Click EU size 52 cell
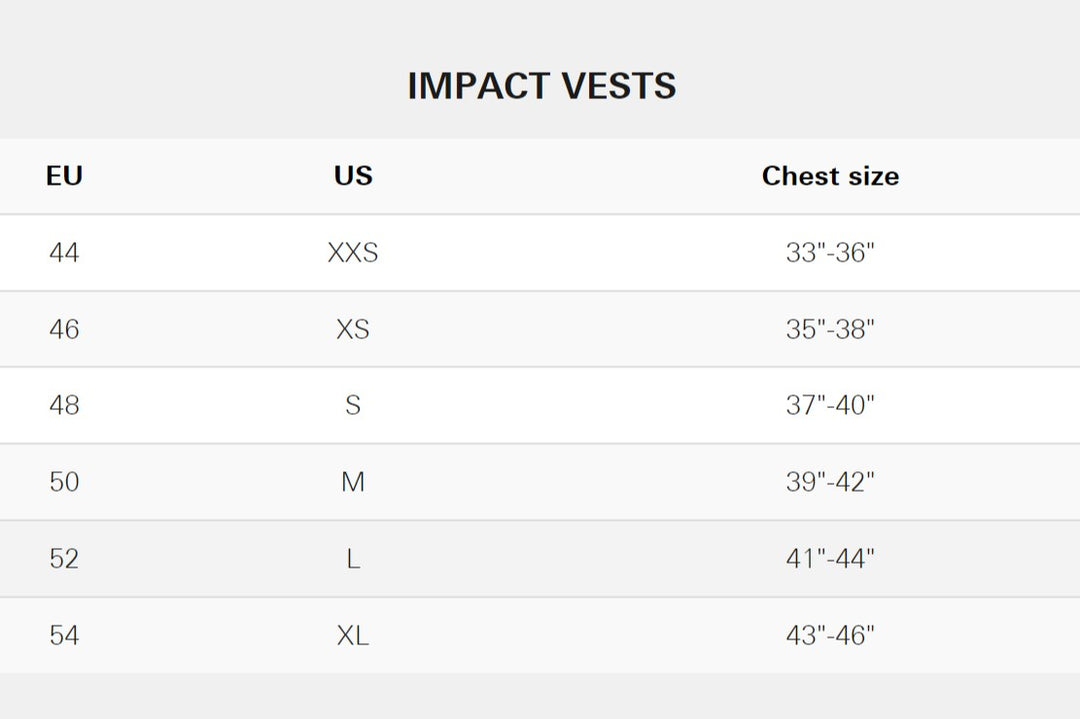This screenshot has width=1080, height=719. 64,558
